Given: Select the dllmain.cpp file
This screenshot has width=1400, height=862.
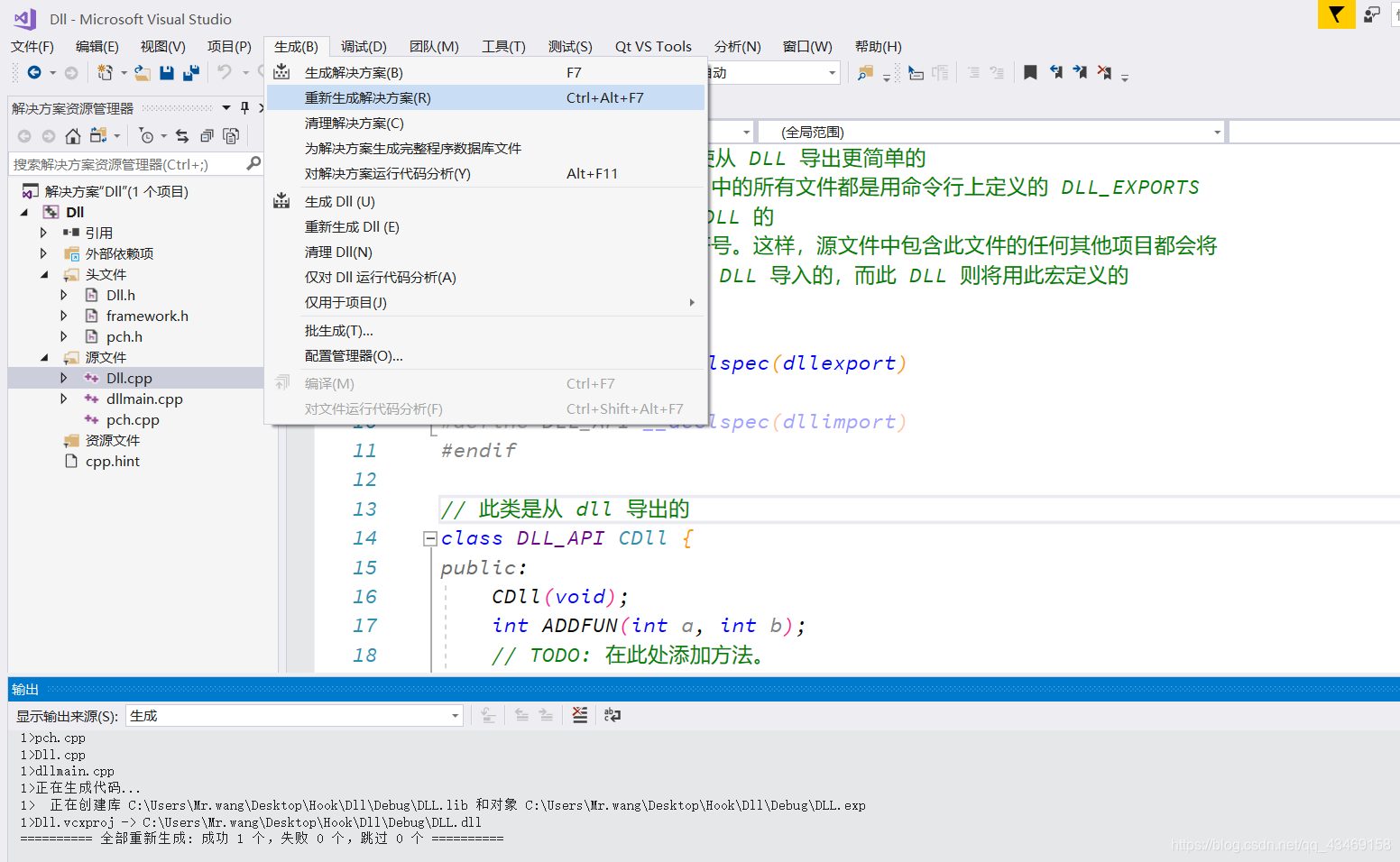Looking at the screenshot, I should [x=144, y=399].
